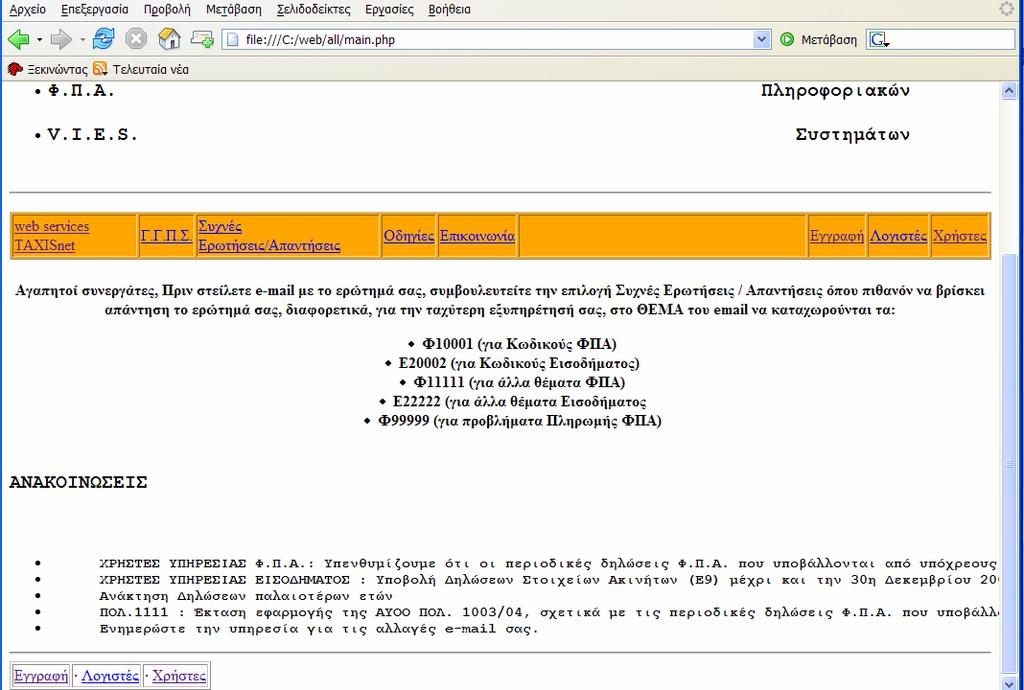Click the page icon in address bar
The width and height of the screenshot is (1024, 690).
pyautogui.click(x=232, y=40)
